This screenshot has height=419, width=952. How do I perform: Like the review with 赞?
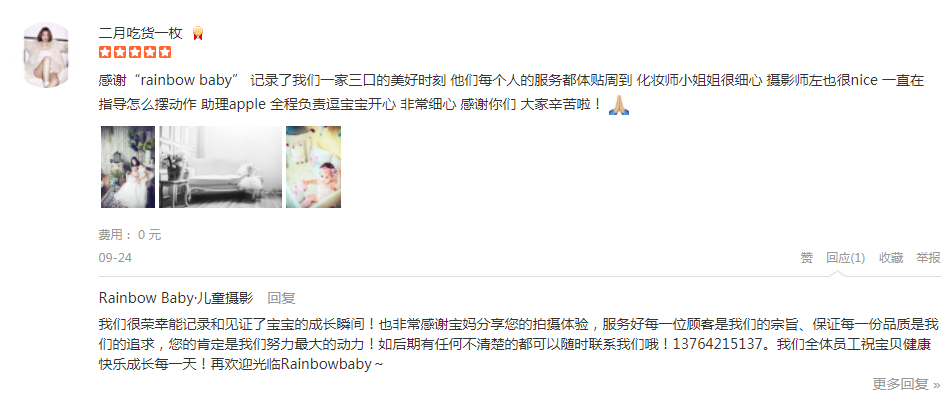click(806, 258)
